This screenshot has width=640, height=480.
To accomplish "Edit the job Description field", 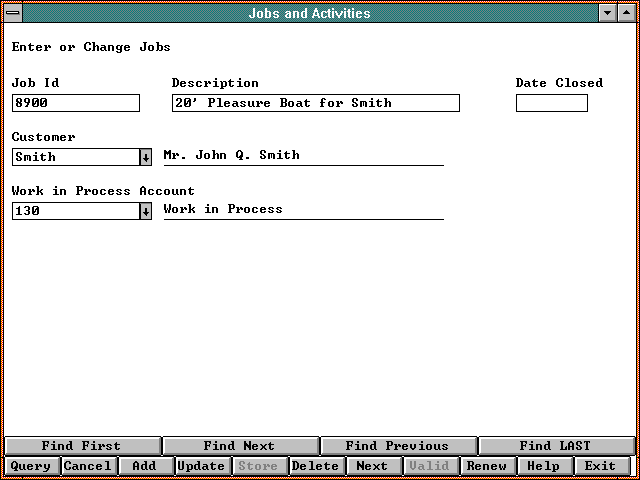I will [x=315, y=103].
